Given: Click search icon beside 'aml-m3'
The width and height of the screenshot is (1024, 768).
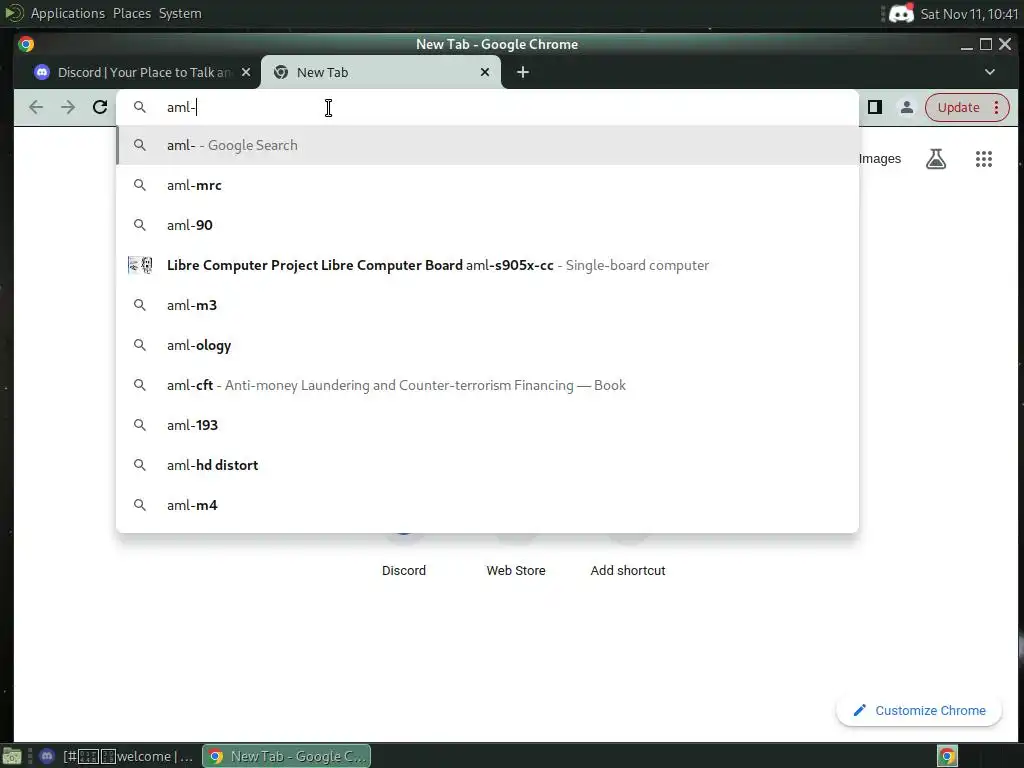Looking at the screenshot, I should (x=140, y=305).
